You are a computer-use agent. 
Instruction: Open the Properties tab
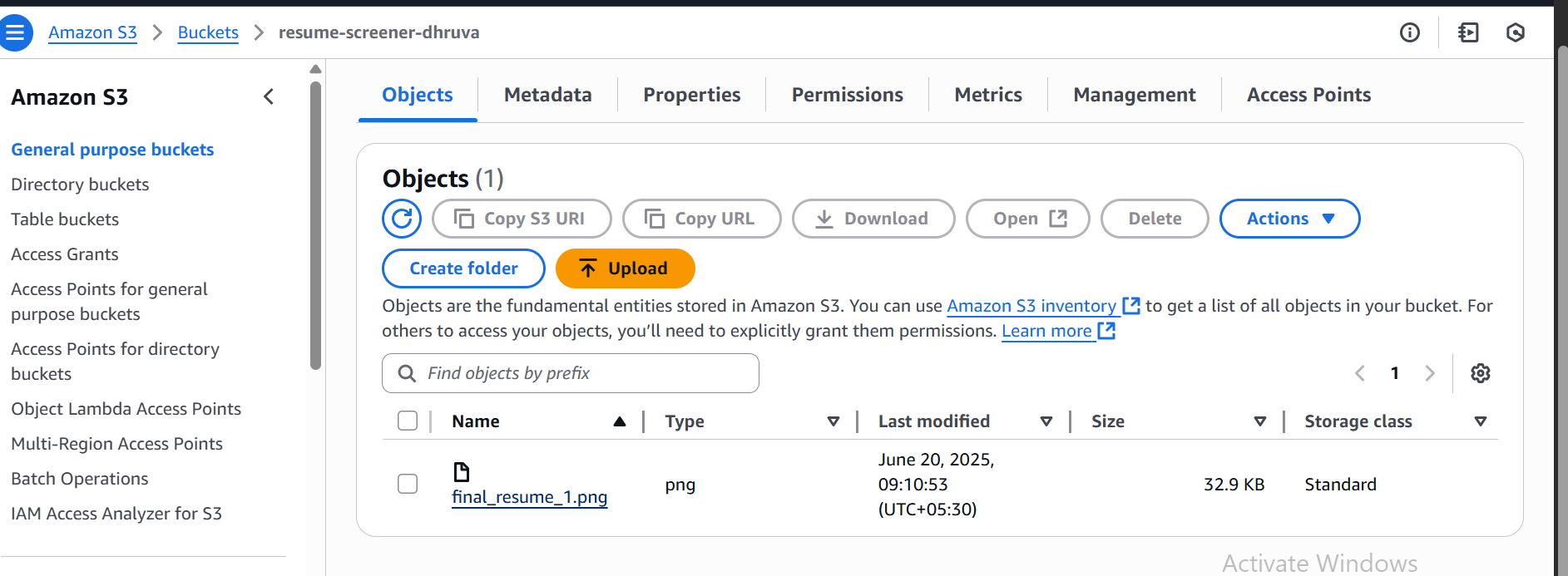coord(691,95)
